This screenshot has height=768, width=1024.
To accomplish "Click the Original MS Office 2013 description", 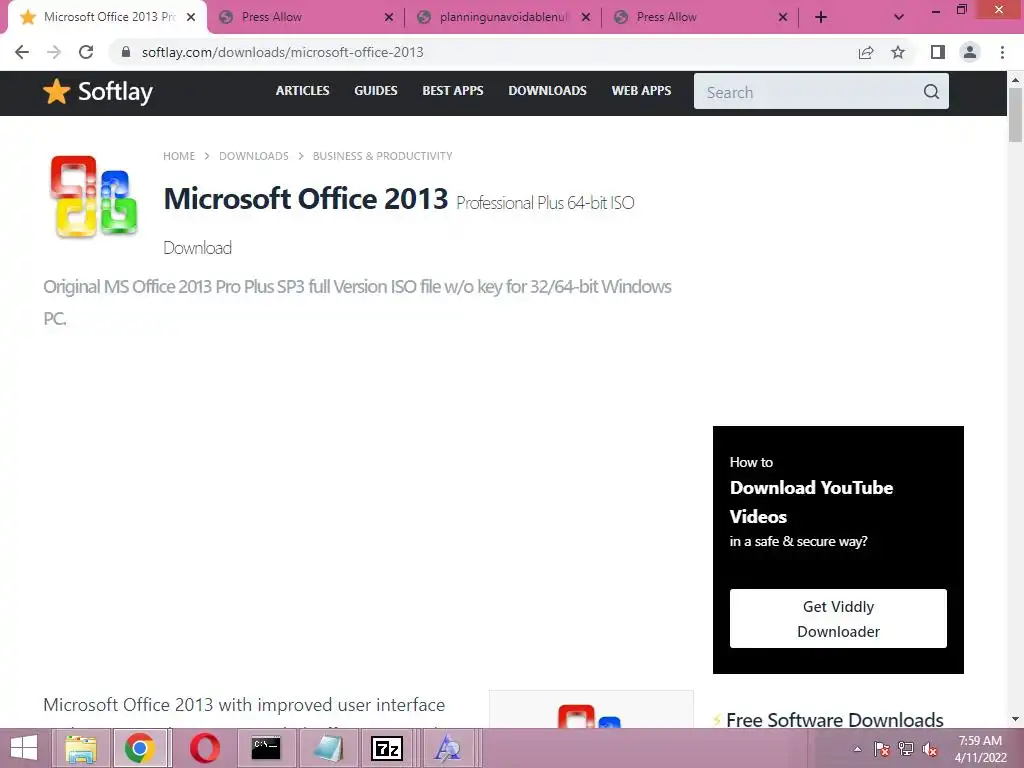I will click(x=357, y=302).
